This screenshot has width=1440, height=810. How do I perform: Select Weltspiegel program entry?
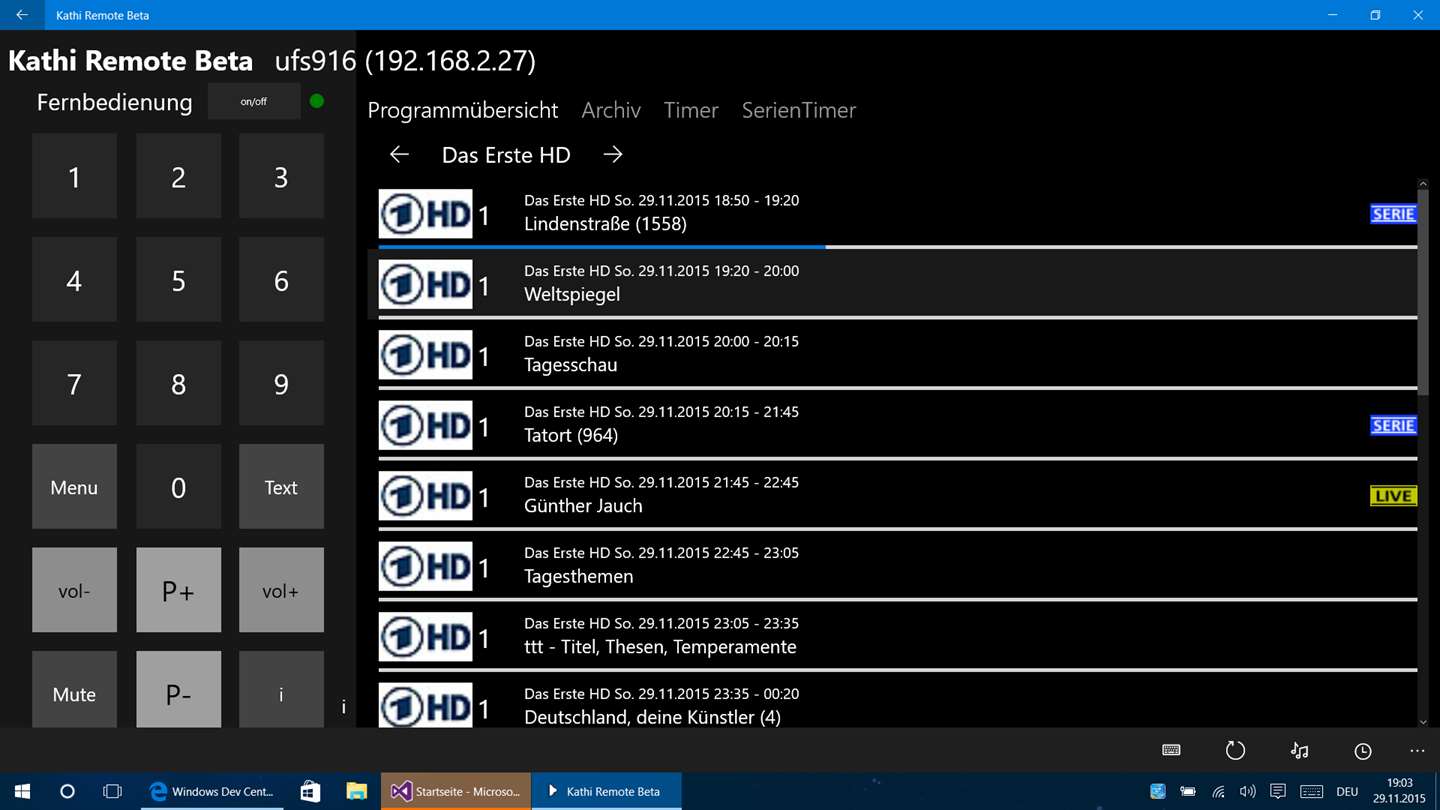click(x=893, y=284)
